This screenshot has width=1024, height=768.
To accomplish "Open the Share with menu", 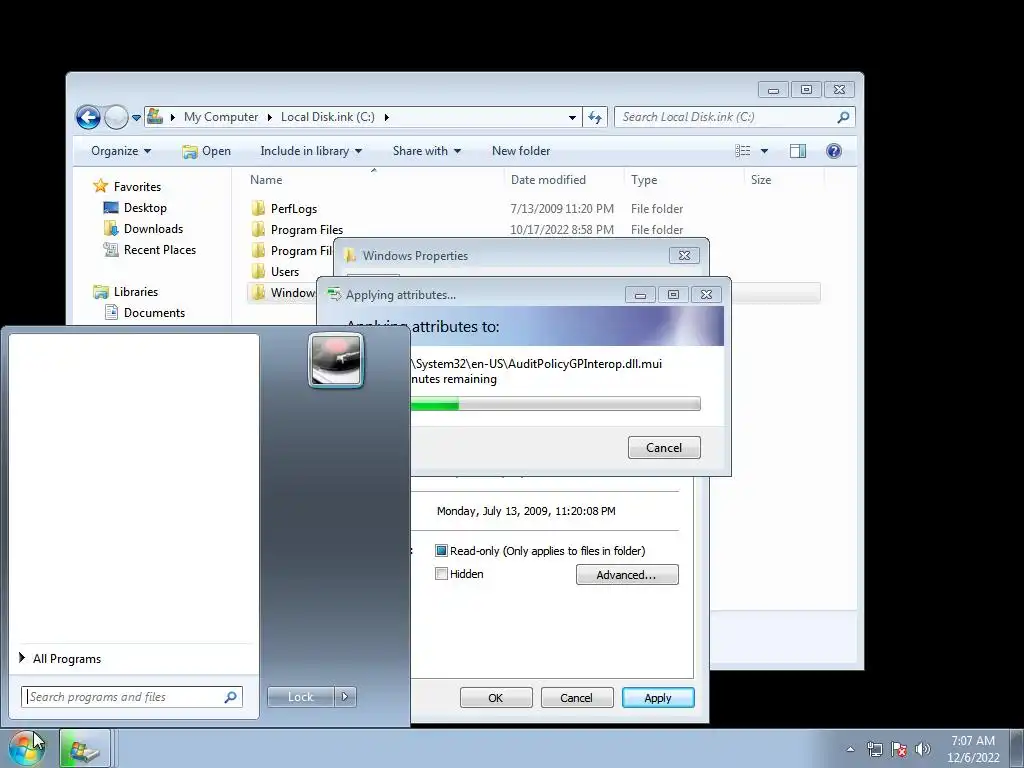I will coord(426,151).
